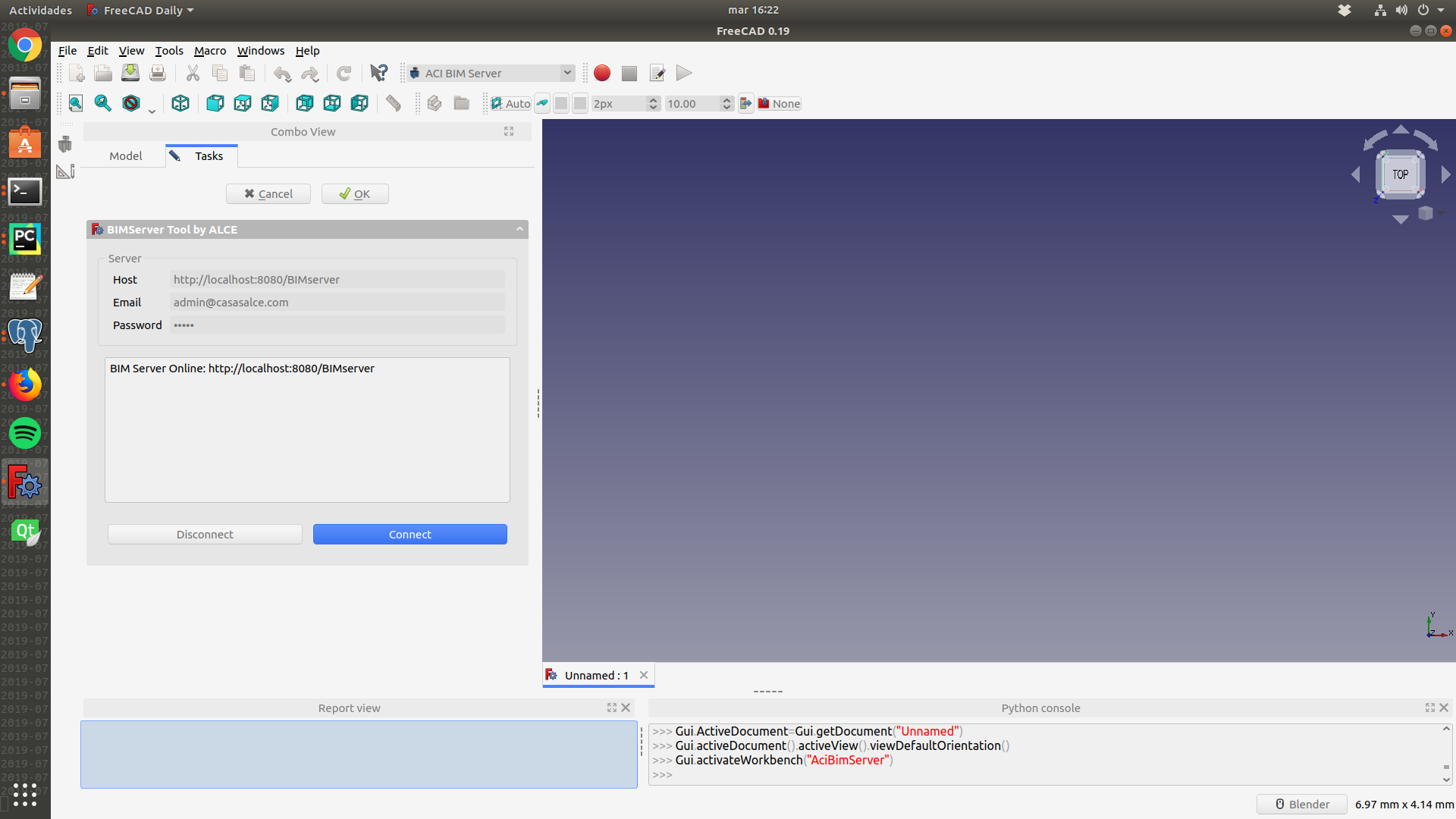
Task: Open the Macro menu
Action: pyautogui.click(x=210, y=51)
